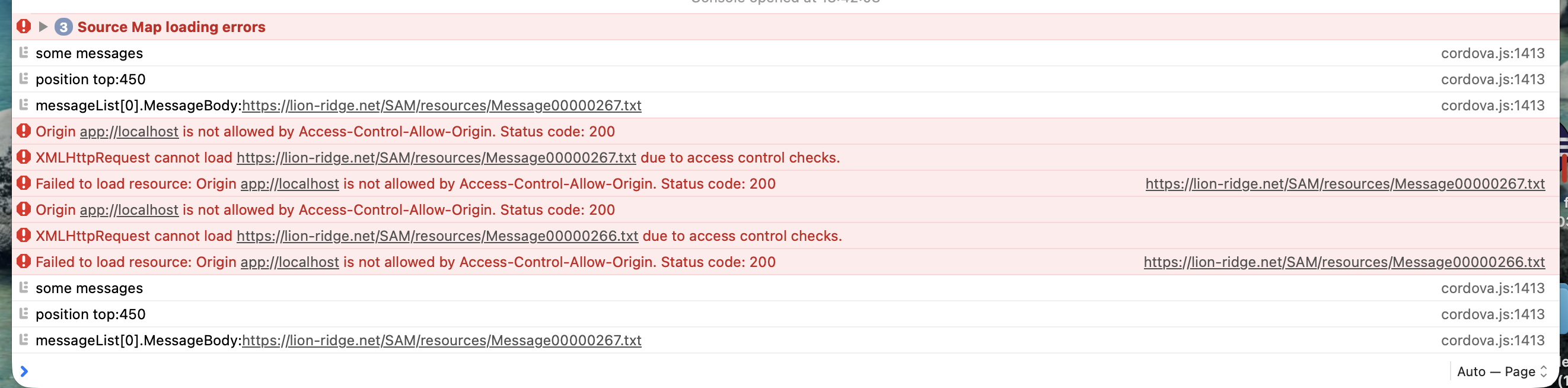Click the "3" count badge for Source Map errors
Screen dimensions: 1568x388
point(63,27)
